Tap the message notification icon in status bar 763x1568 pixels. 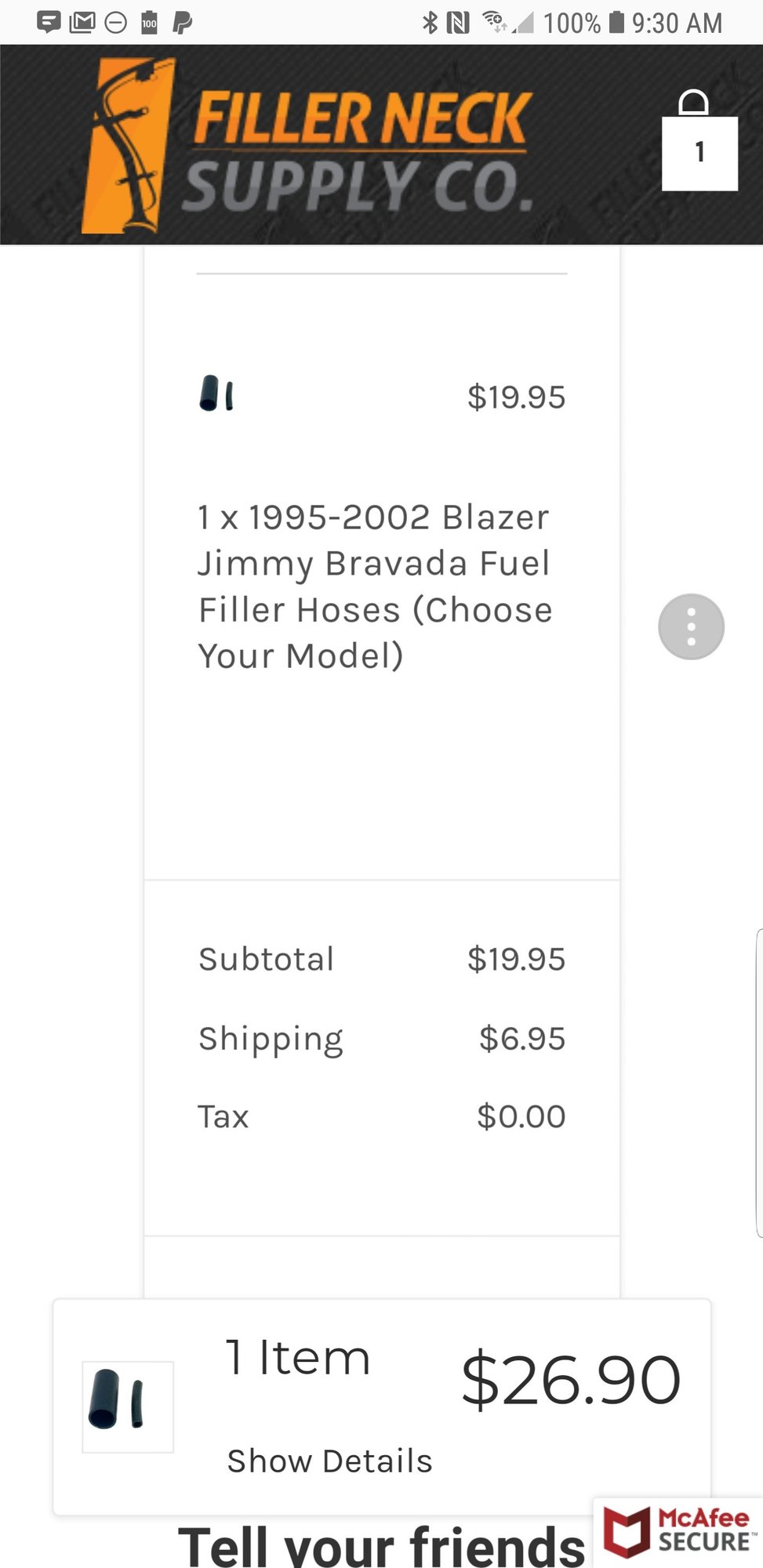[x=49, y=23]
